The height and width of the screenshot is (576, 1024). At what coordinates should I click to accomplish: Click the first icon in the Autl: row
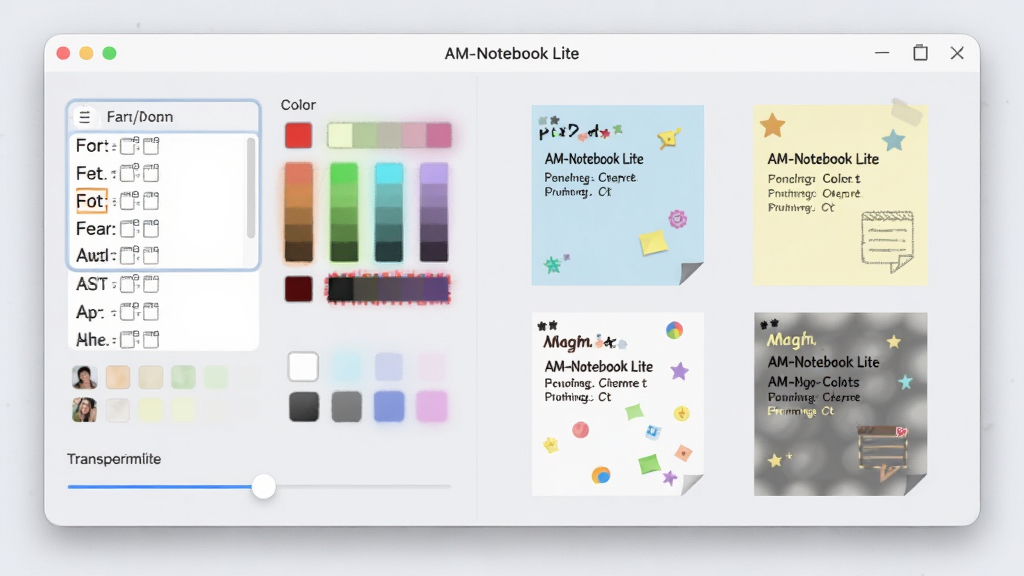tap(129, 255)
